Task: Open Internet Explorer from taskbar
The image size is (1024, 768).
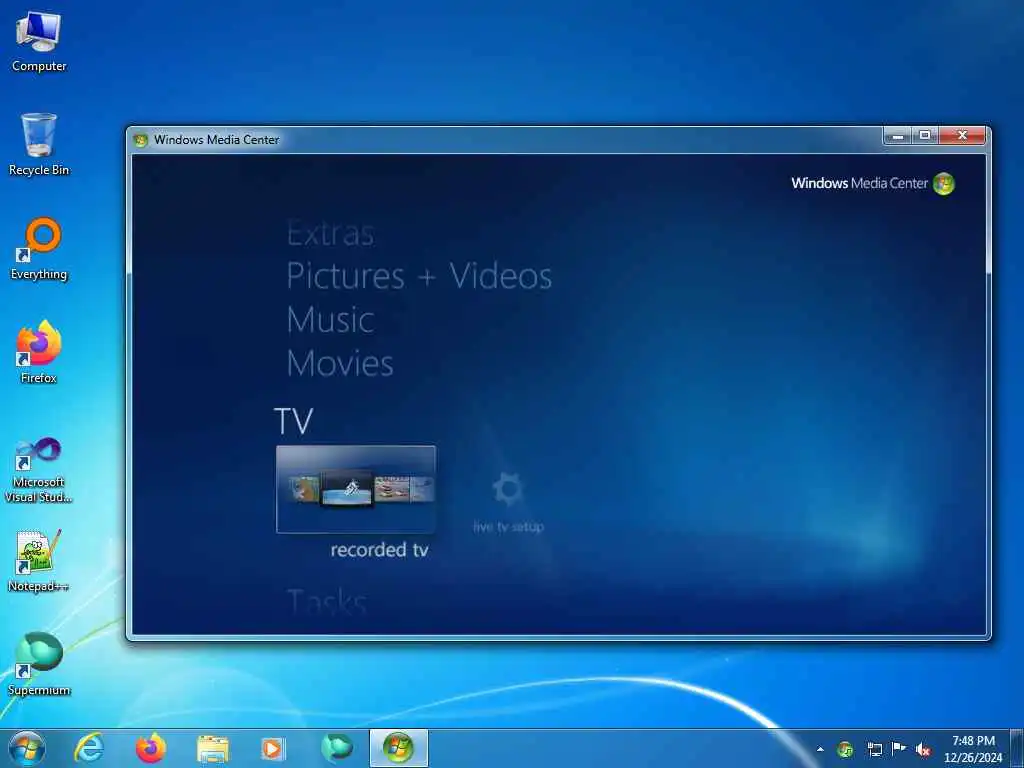Action: coord(88,748)
